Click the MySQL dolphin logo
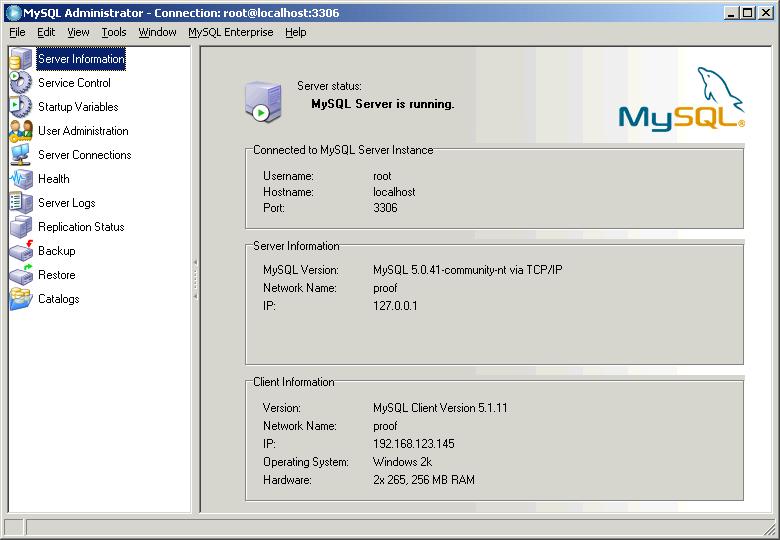The height and width of the screenshot is (540, 780). (x=682, y=99)
